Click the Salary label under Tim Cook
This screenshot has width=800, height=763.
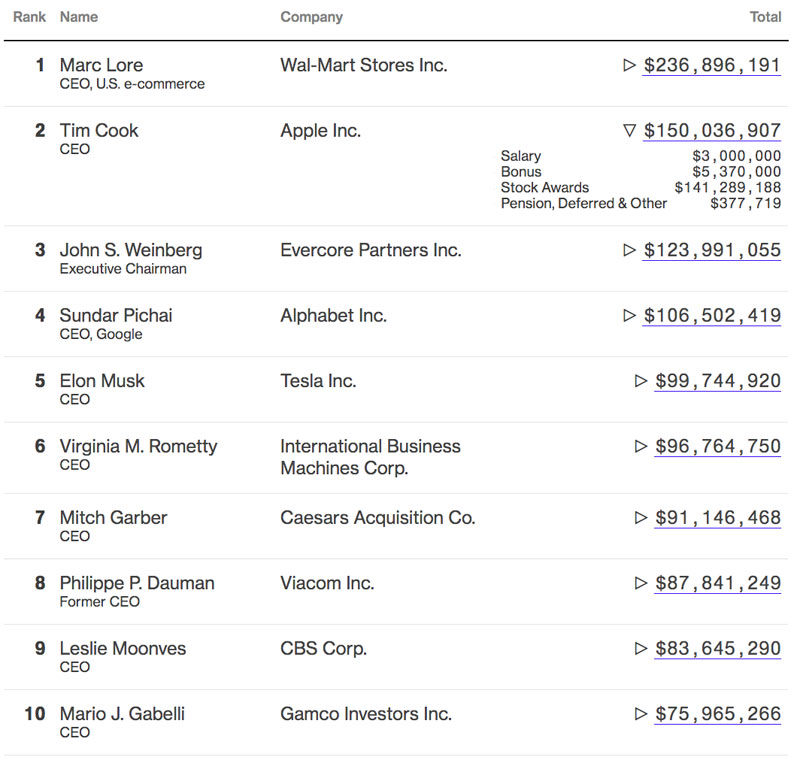tap(521, 156)
